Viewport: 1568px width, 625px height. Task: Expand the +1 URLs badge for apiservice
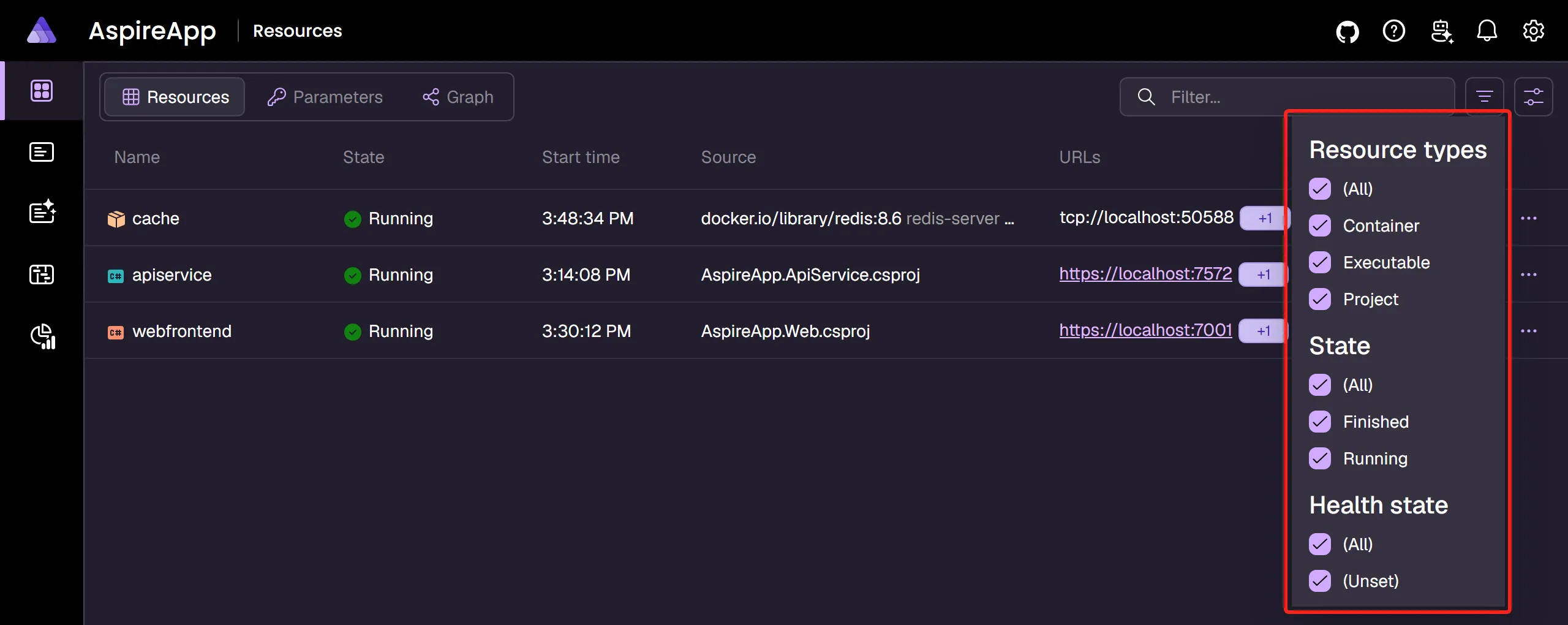(x=1263, y=275)
